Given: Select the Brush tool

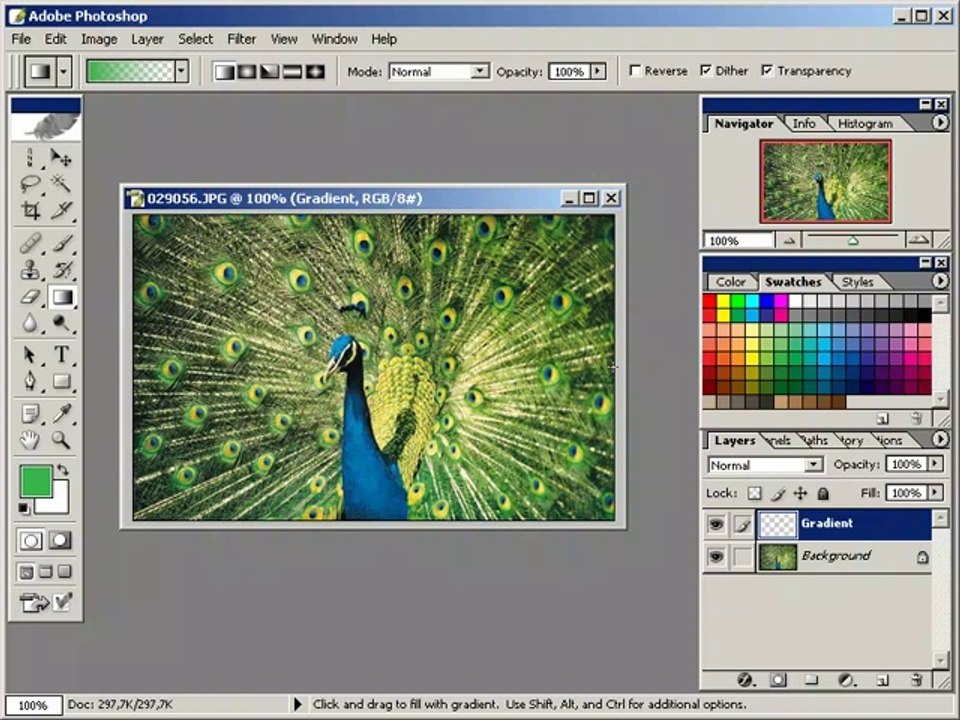Looking at the screenshot, I should point(61,244).
